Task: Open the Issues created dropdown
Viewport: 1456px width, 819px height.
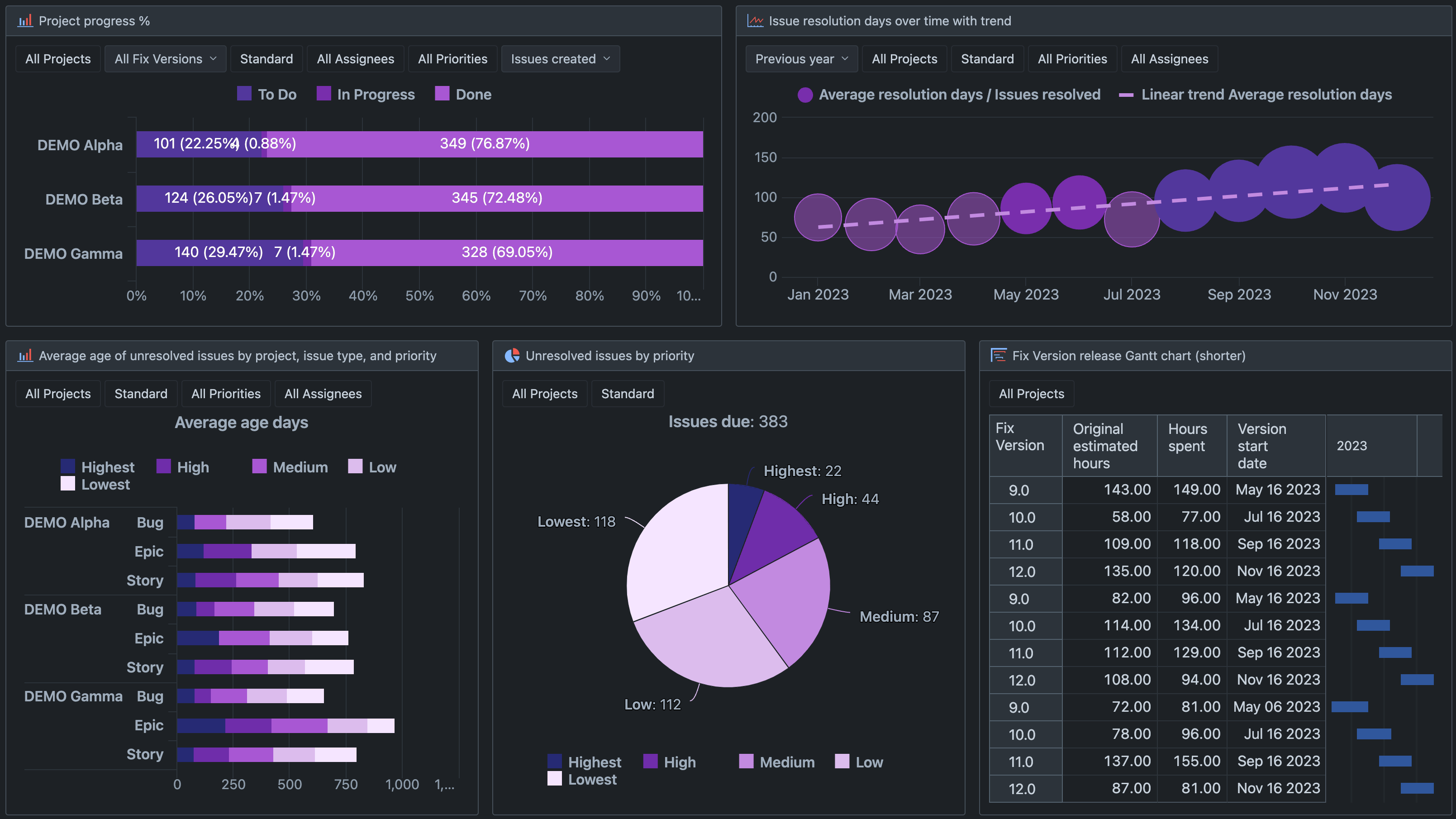Action: pos(560,58)
